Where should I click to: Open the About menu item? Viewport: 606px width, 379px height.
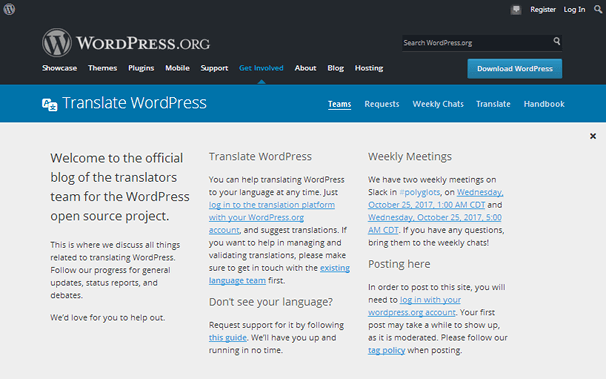point(305,68)
